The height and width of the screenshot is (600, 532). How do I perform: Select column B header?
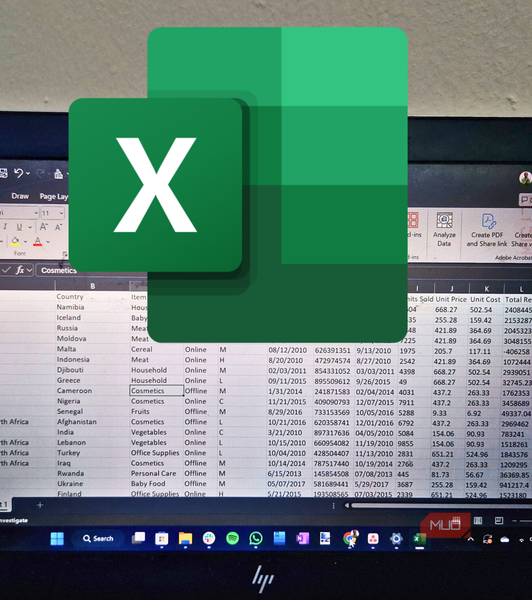pyautogui.click(x=93, y=286)
